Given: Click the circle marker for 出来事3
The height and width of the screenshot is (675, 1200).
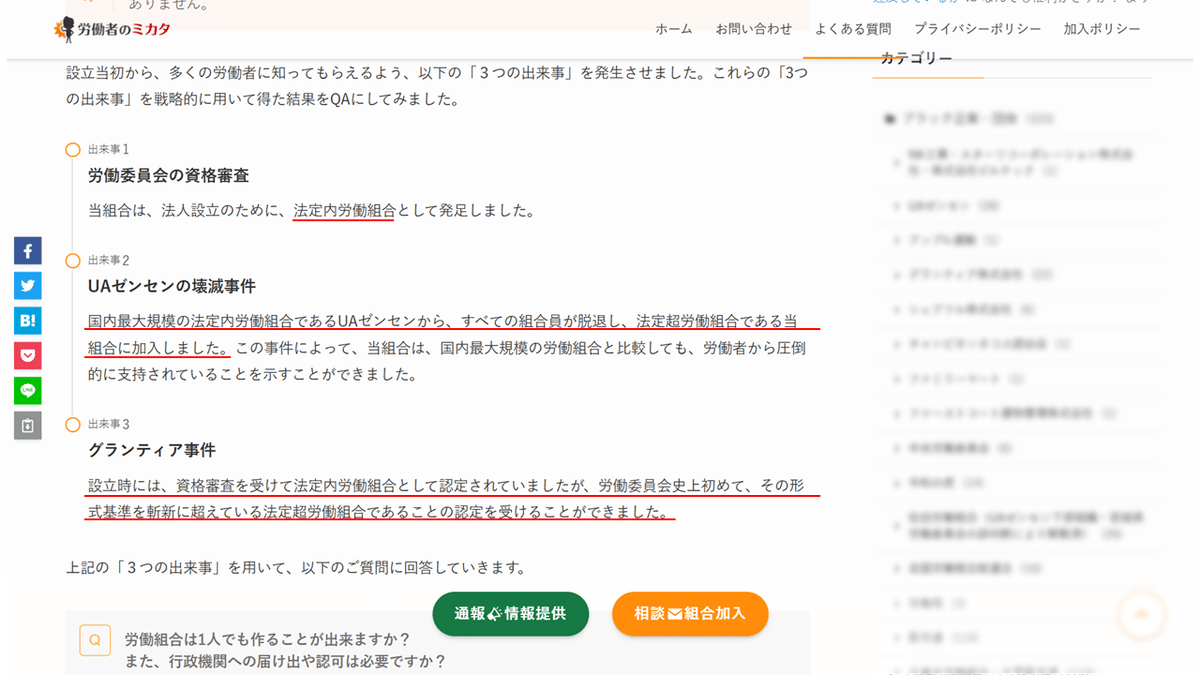Looking at the screenshot, I should coord(73,425).
